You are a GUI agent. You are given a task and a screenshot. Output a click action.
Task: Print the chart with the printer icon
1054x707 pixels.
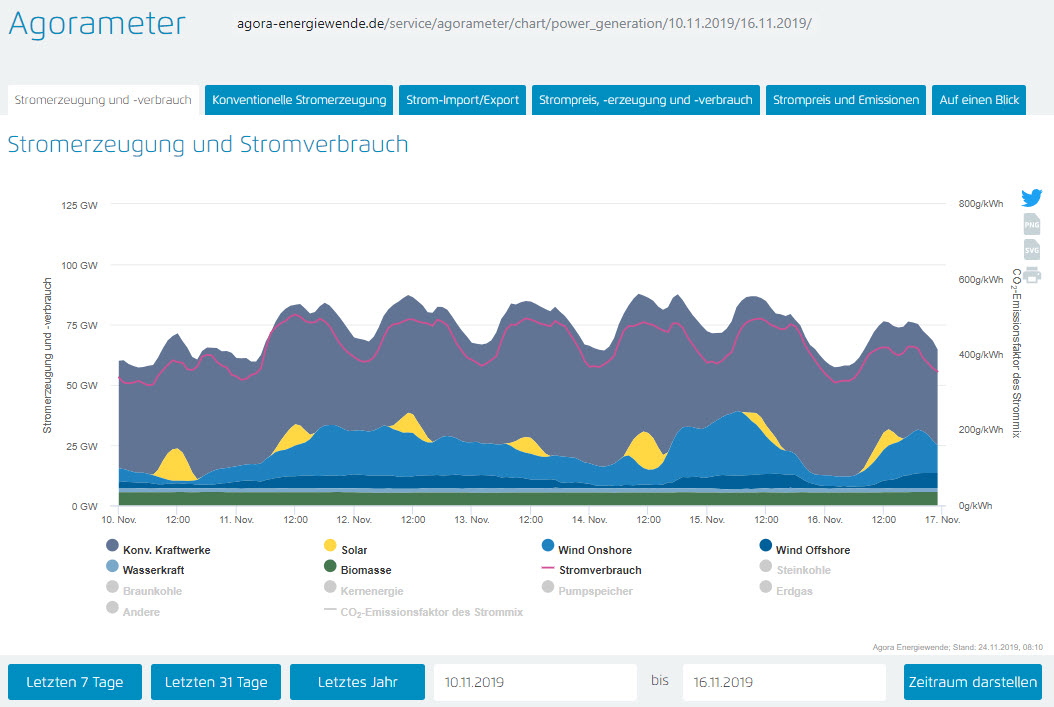pos(1032,275)
